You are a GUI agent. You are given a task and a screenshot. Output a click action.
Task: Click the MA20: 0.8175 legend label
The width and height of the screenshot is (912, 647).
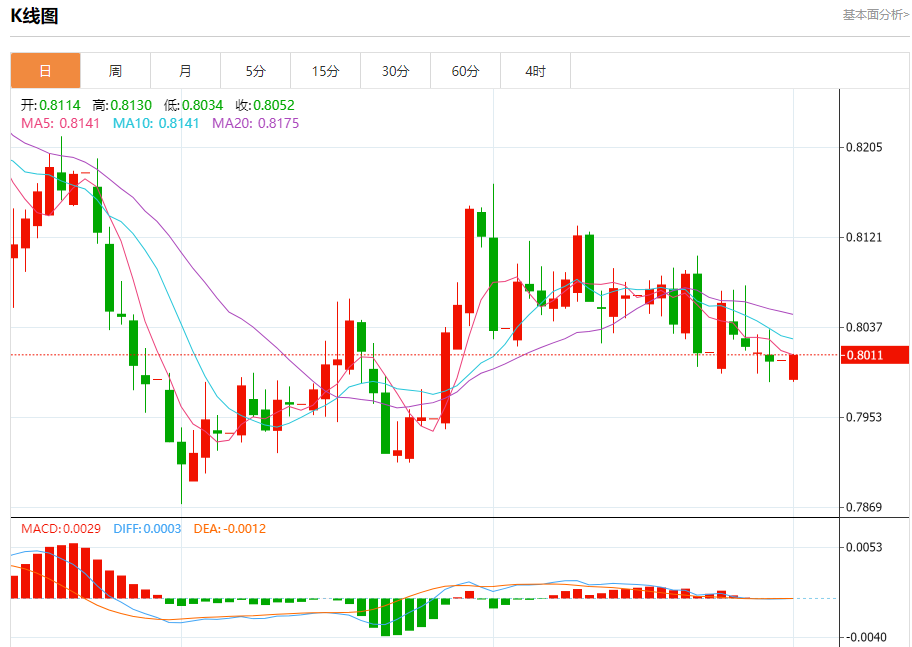coord(255,123)
